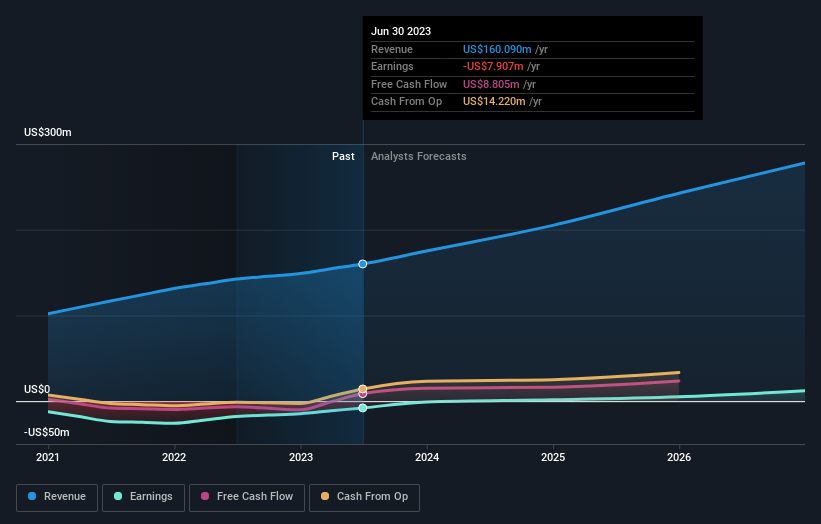
Task: Click the 2021 x-axis label
Action: (48, 458)
